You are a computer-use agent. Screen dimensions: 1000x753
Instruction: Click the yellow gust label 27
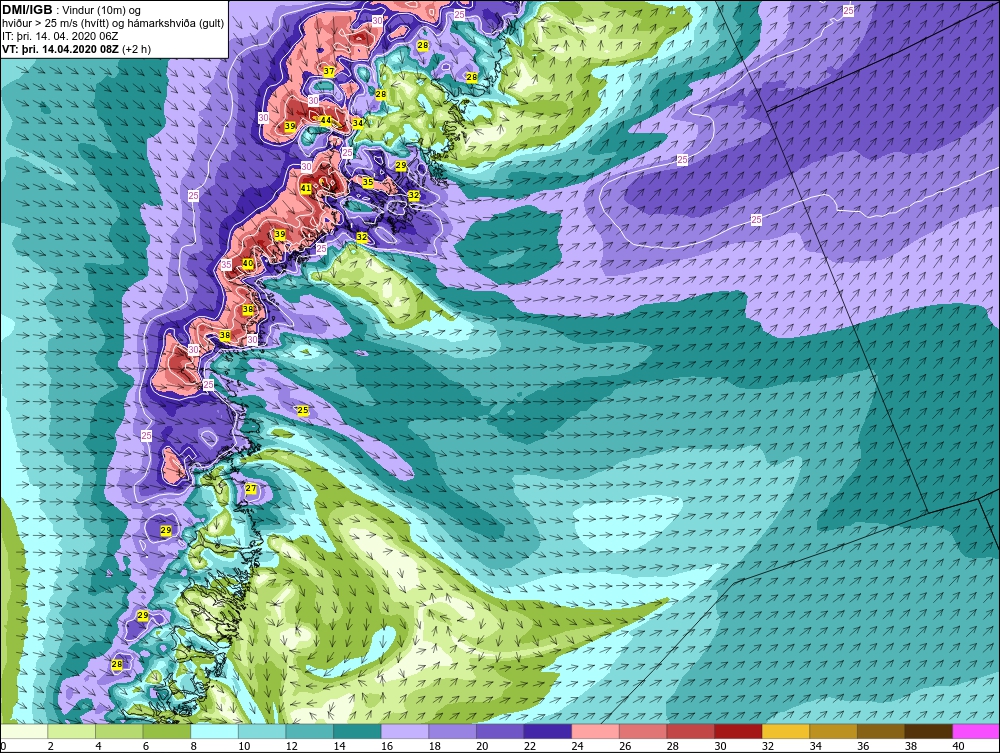(x=251, y=488)
